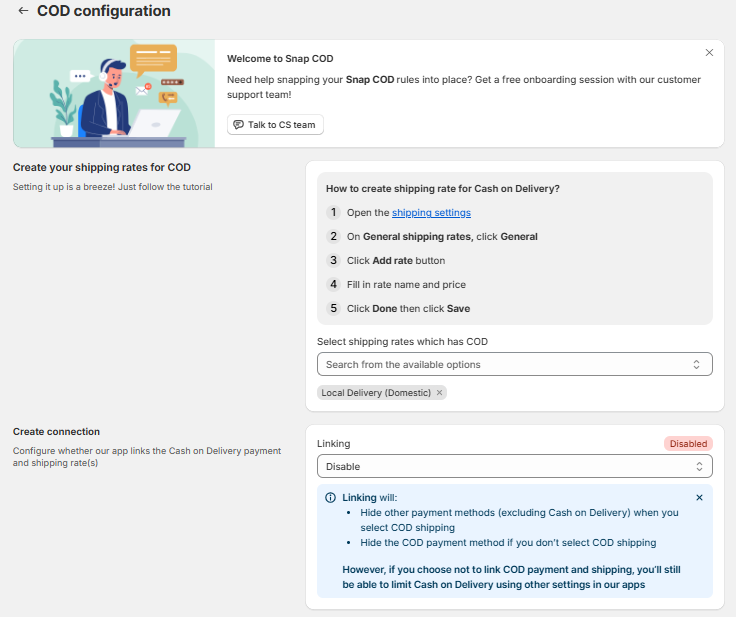Remove the Local Delivery (Domestic) tag
The image size is (736, 617).
[x=439, y=393]
